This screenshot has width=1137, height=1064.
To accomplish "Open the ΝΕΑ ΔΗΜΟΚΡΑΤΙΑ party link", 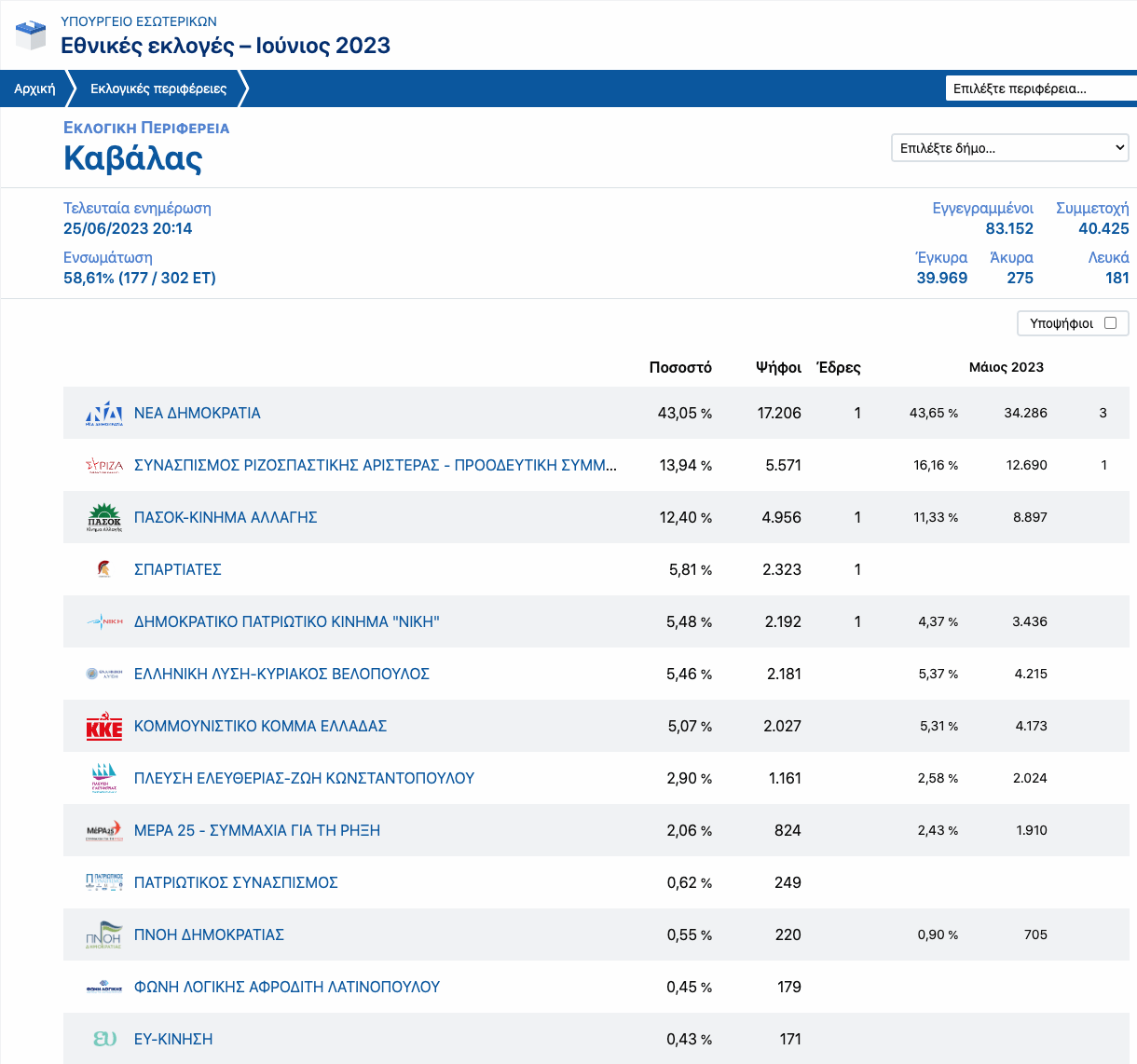I will pyautogui.click(x=198, y=413).
